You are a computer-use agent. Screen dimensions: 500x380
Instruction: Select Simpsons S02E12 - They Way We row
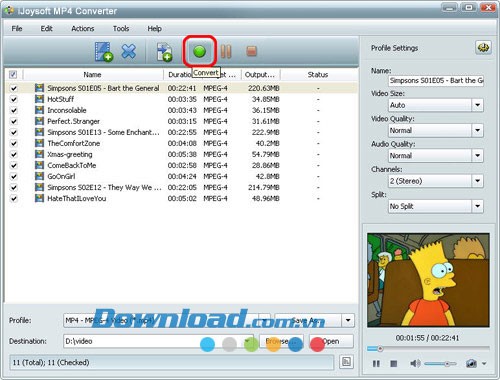[x=182, y=187]
